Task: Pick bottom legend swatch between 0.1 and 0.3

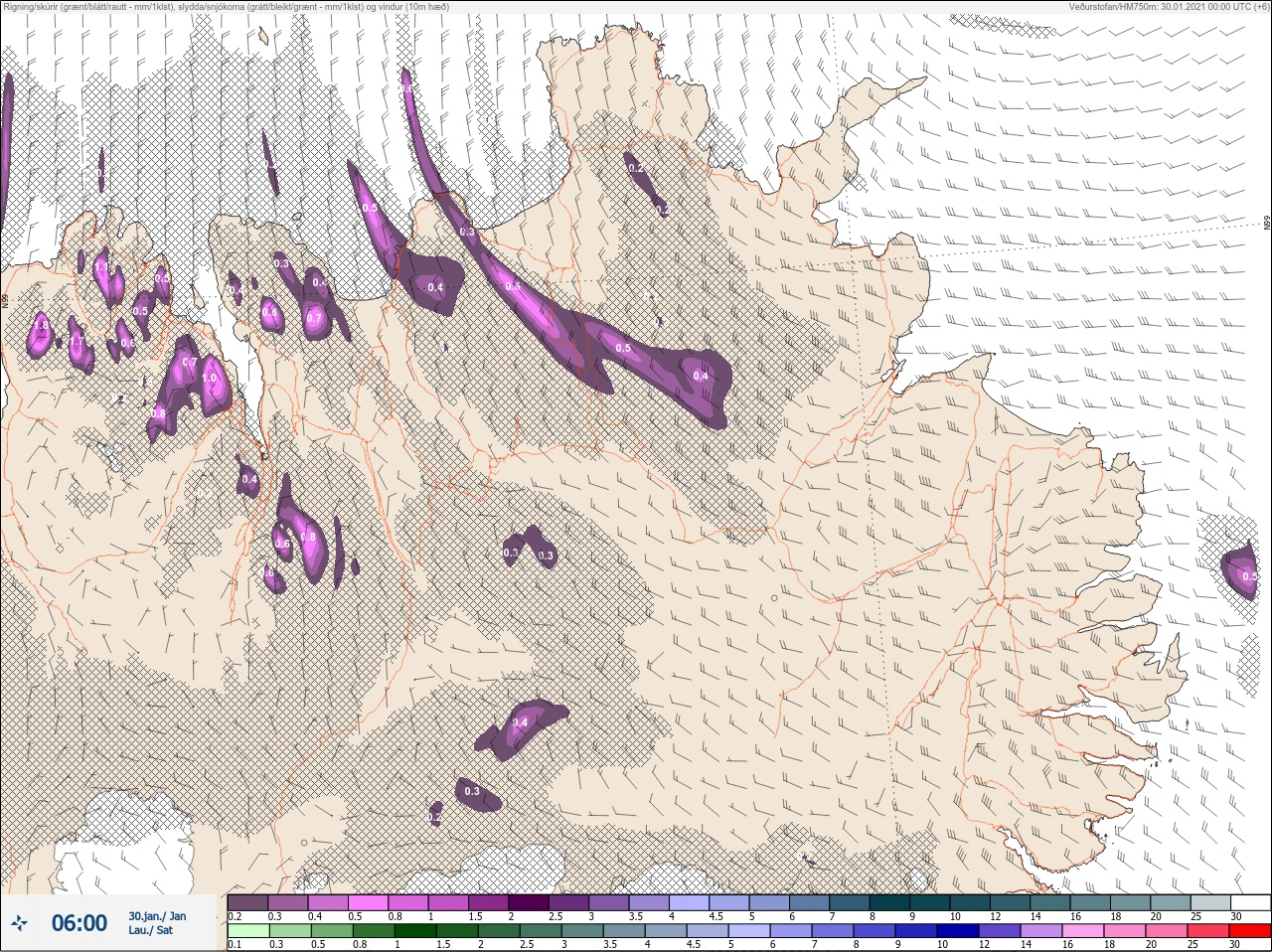Action: tap(247, 931)
